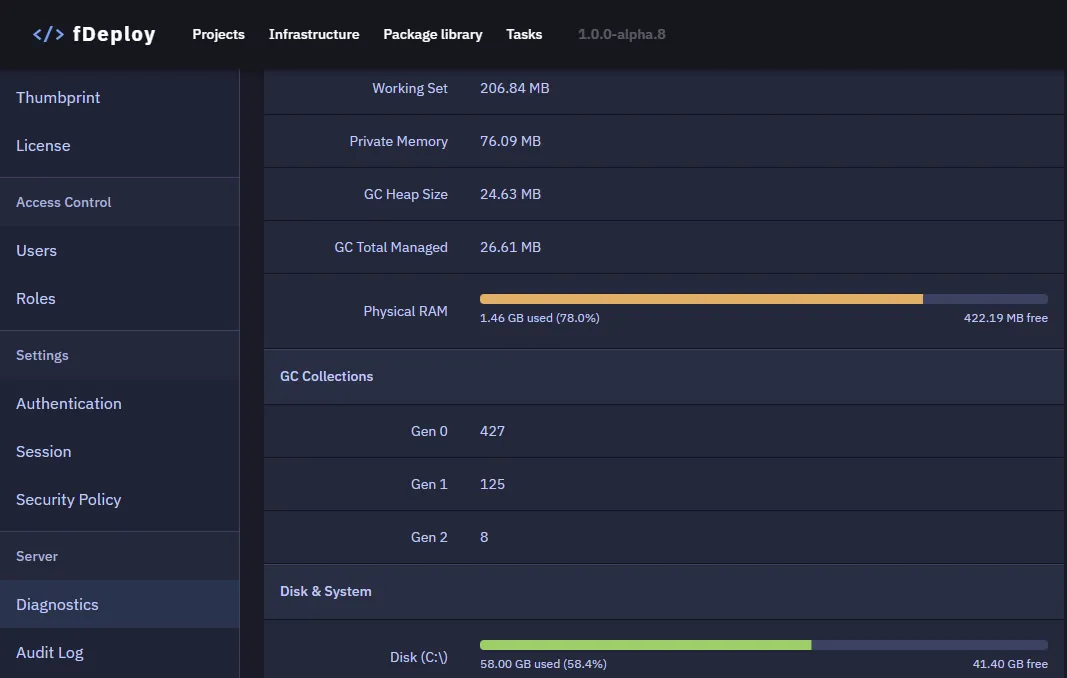Click the 1.0.0-alpha.8 version label
This screenshot has height=678, width=1067.
click(x=621, y=34)
